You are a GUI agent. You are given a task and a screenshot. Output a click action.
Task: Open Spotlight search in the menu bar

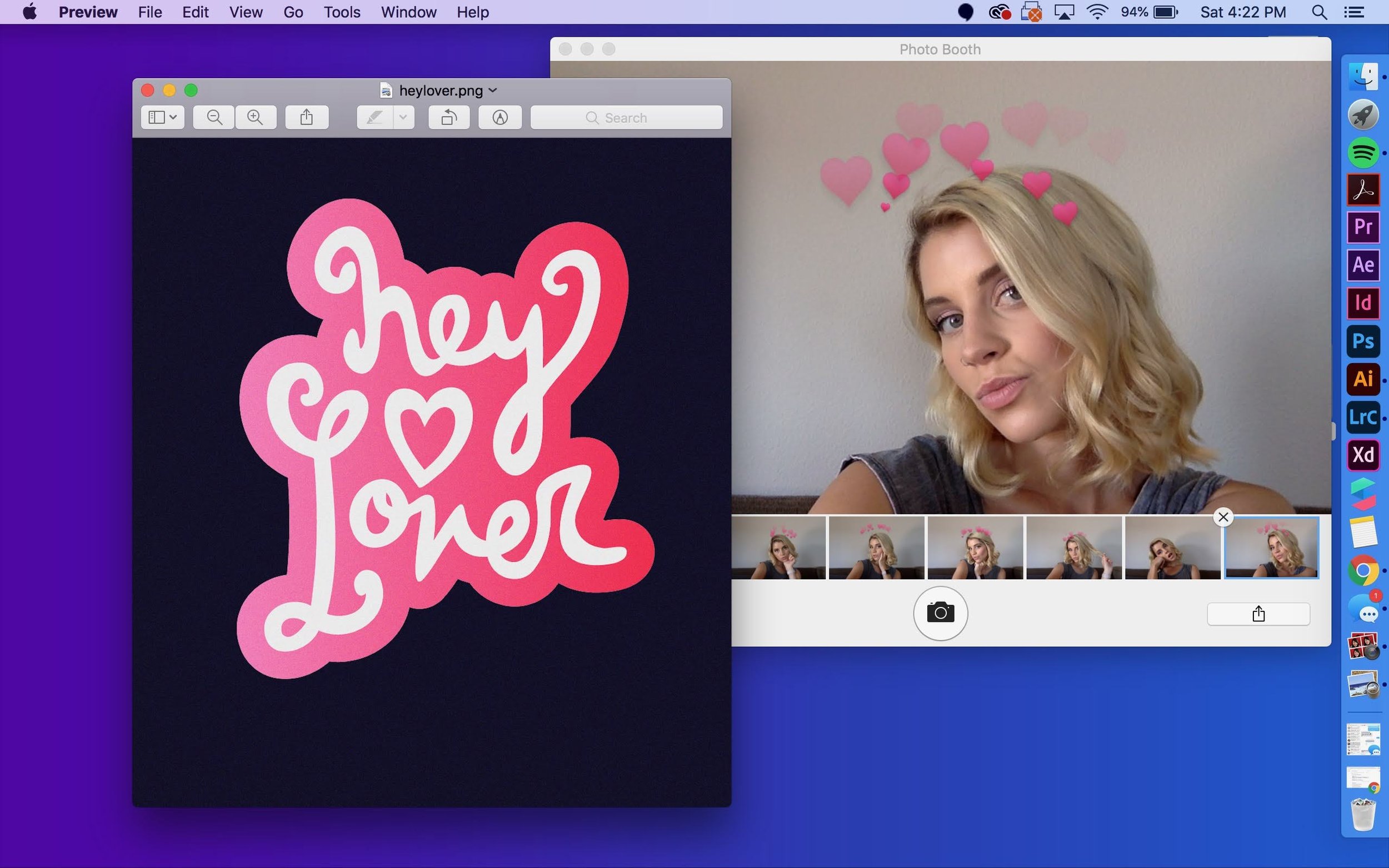click(1319, 12)
